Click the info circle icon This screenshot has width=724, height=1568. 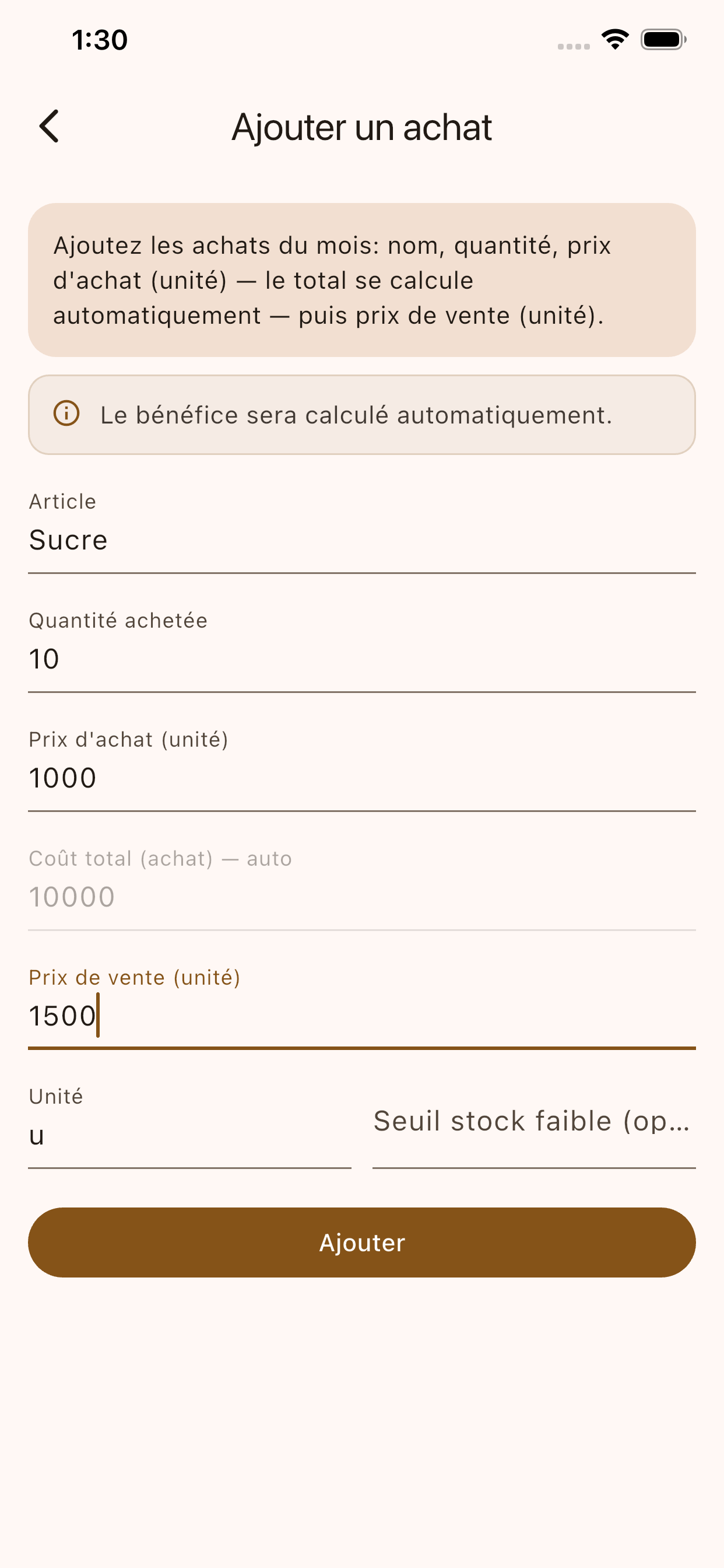pyautogui.click(x=66, y=414)
